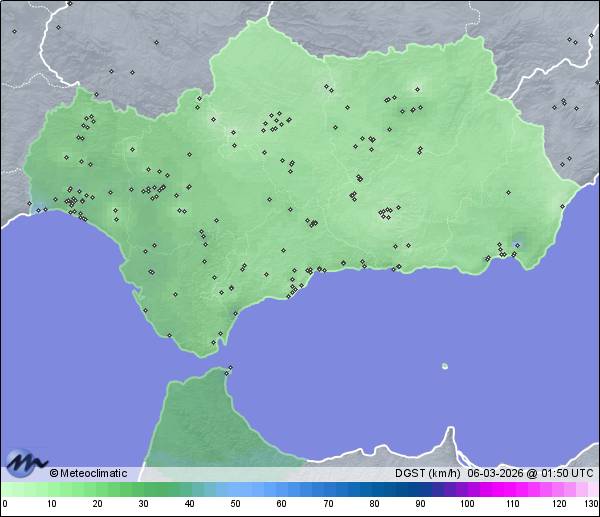Click the © Meteoclimatic copyright text
Screen dimensions: 600x517
pyautogui.click(x=88, y=474)
